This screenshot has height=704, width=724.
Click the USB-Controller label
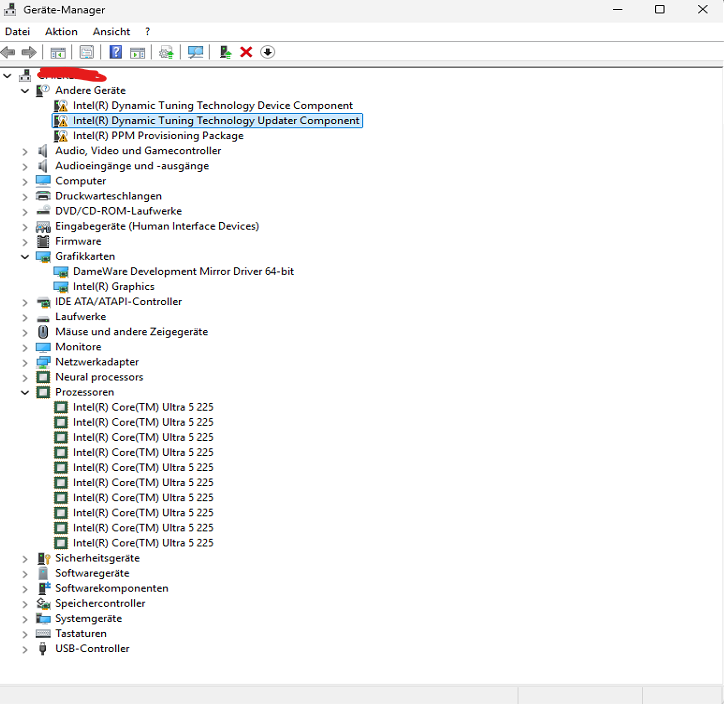[92, 649]
